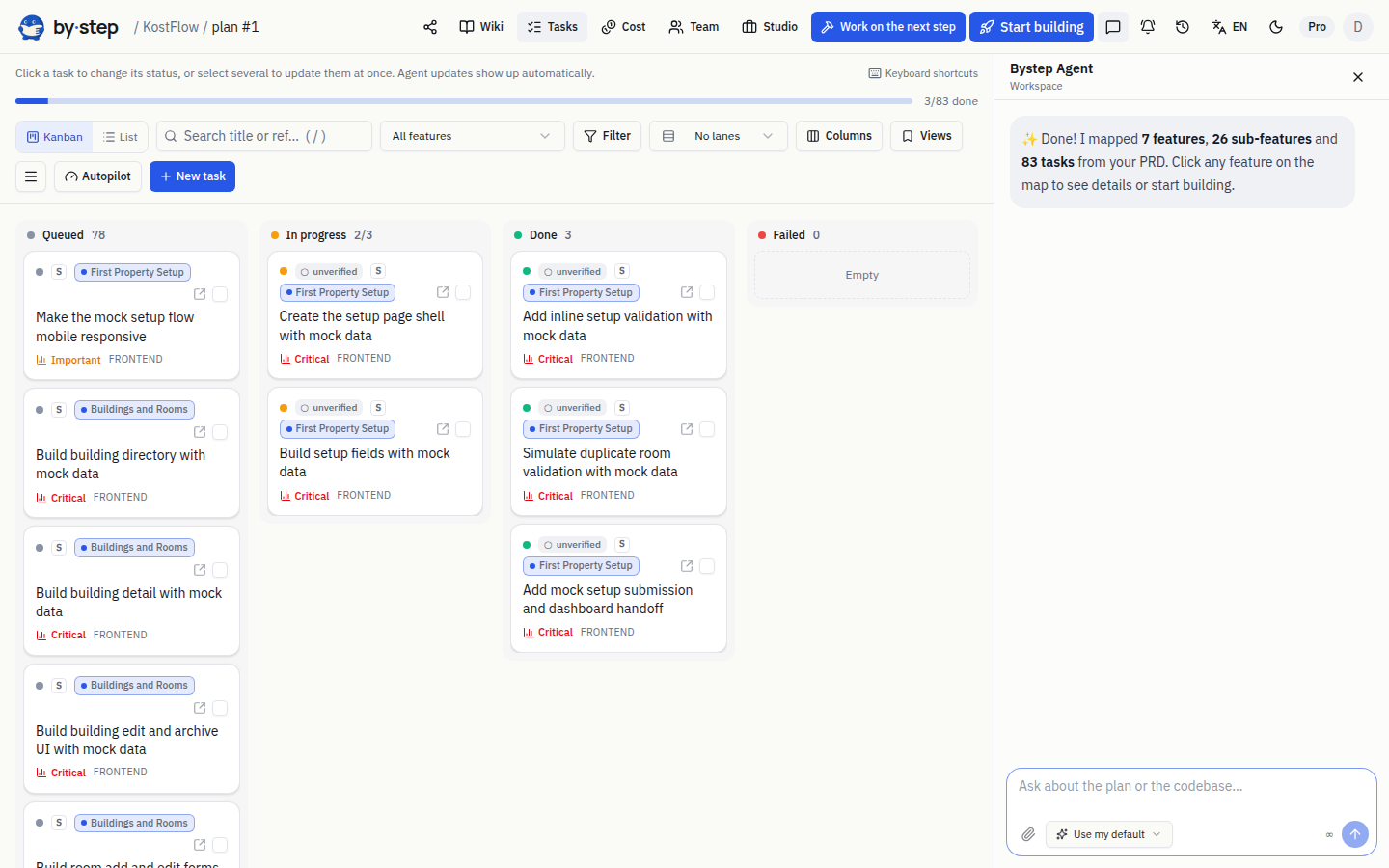Select checkbox on 'Build building directory' card
The height and width of the screenshot is (868, 1389).
pyautogui.click(x=220, y=432)
